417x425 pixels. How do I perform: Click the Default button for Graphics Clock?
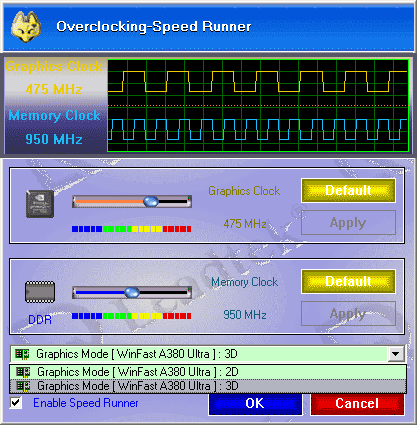pyautogui.click(x=348, y=190)
